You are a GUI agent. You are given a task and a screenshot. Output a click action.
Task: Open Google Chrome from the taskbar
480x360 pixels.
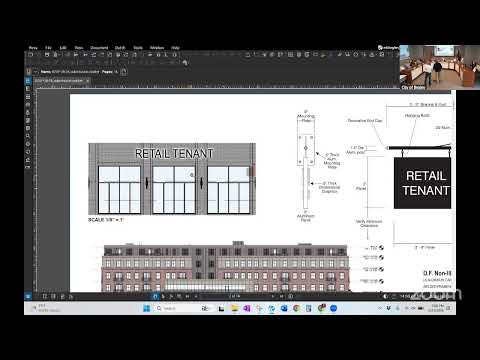pyautogui.click(x=296, y=308)
